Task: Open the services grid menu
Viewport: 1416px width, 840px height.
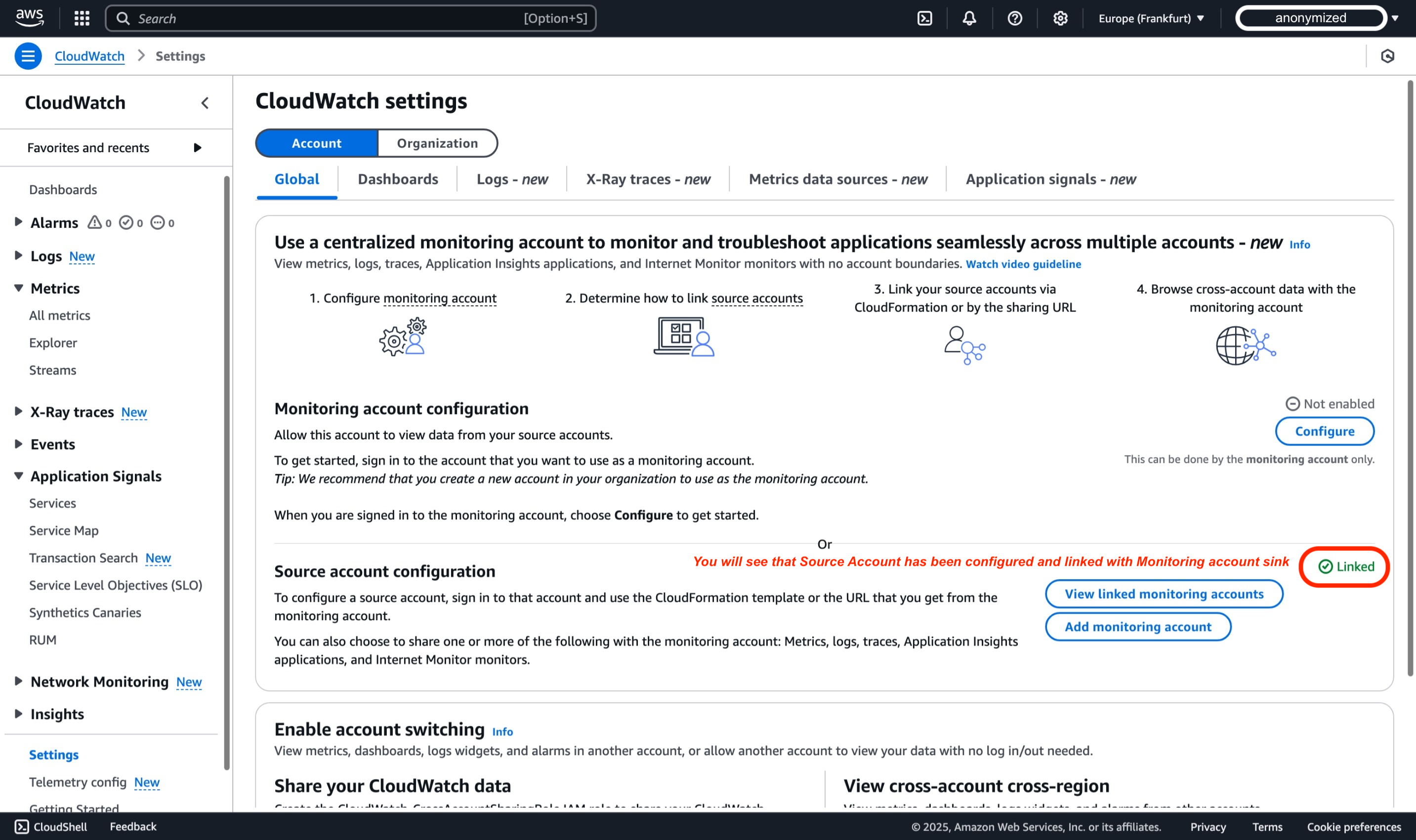Action: pos(82,18)
